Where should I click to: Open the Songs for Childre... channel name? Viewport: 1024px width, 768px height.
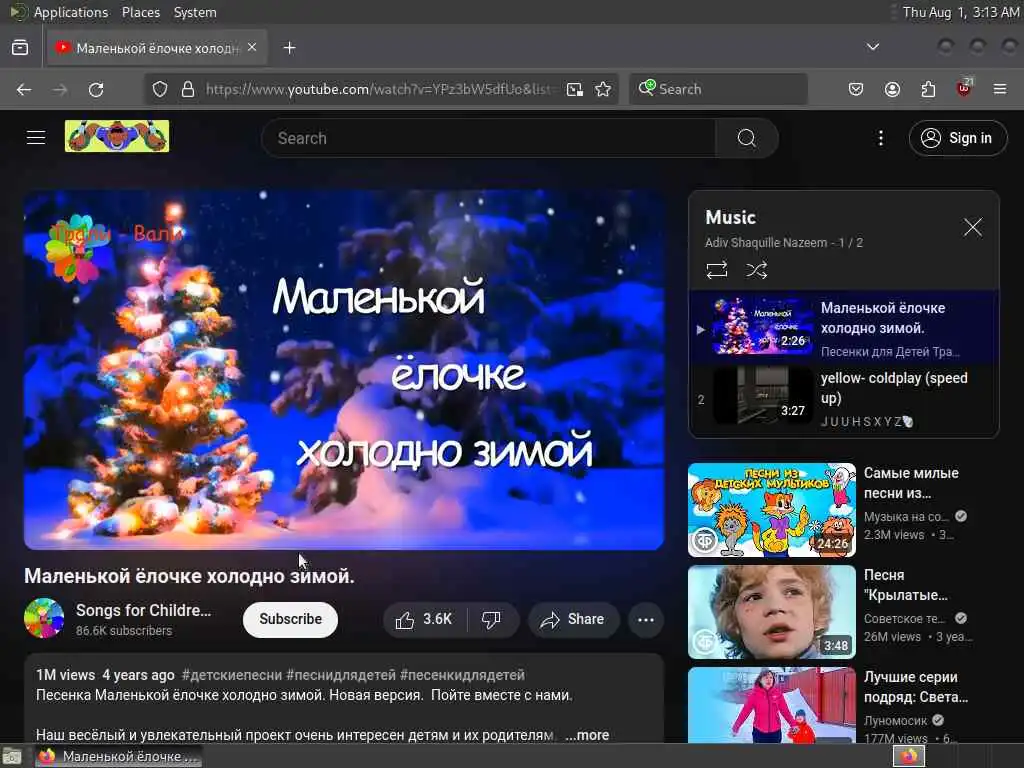click(x=143, y=610)
